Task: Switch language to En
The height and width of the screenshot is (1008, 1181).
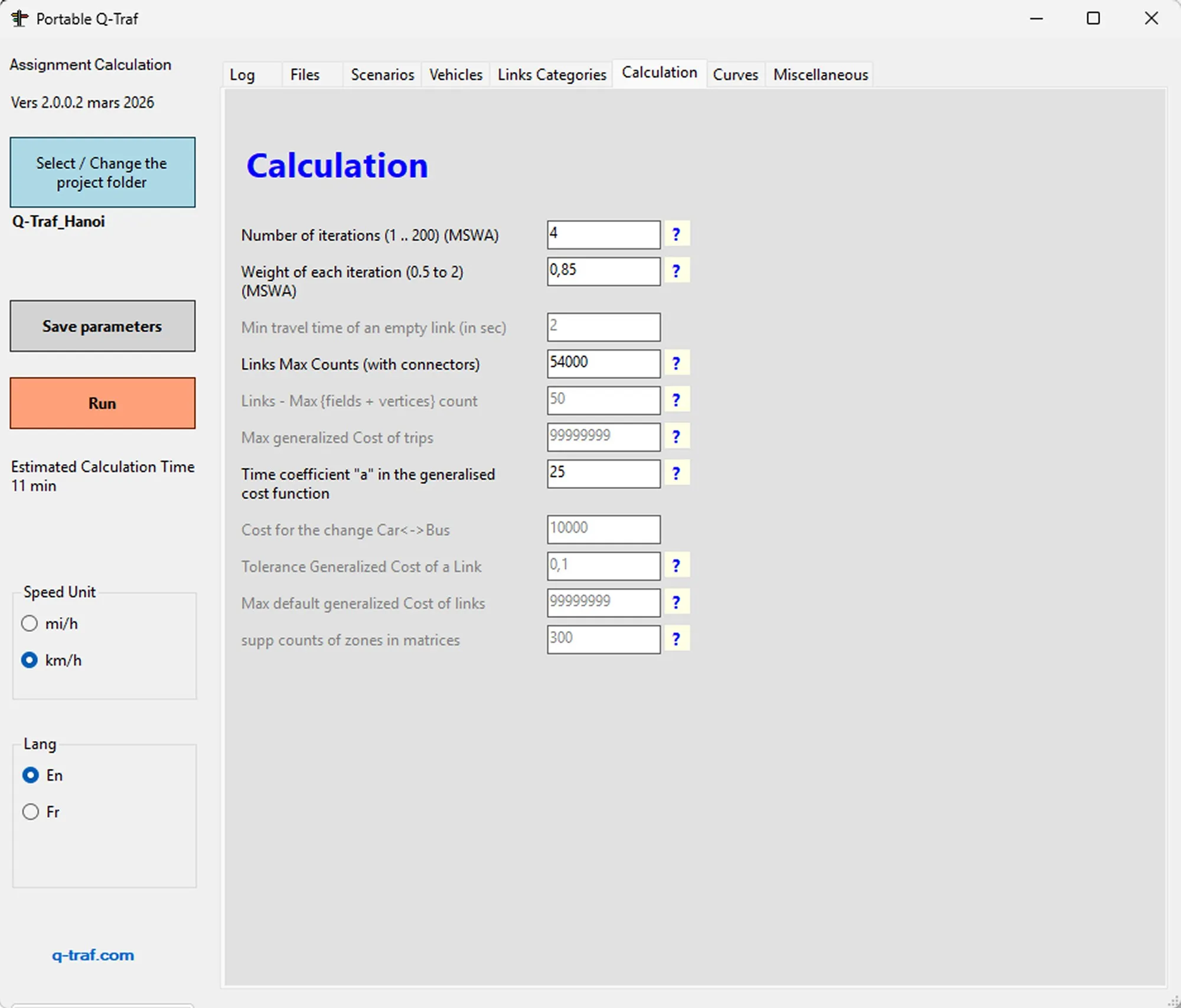Action: point(31,775)
